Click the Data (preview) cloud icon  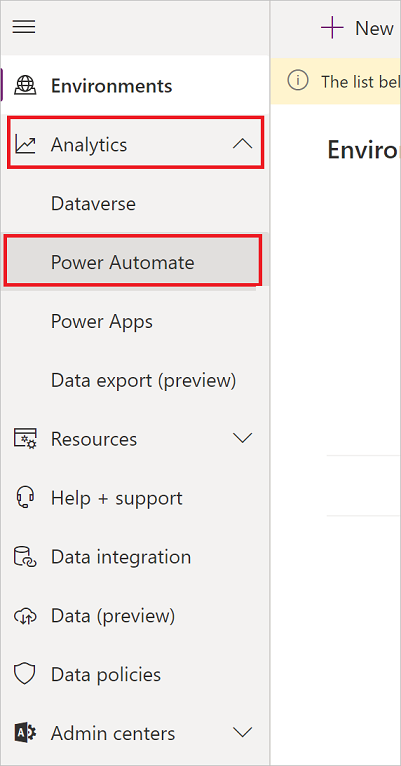point(24,616)
